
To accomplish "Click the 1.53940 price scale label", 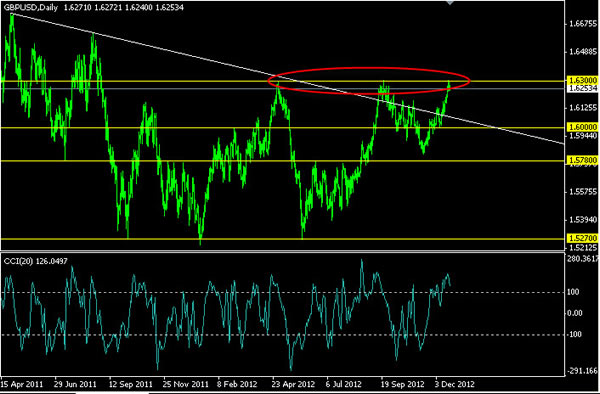I will pyautogui.click(x=583, y=220).
